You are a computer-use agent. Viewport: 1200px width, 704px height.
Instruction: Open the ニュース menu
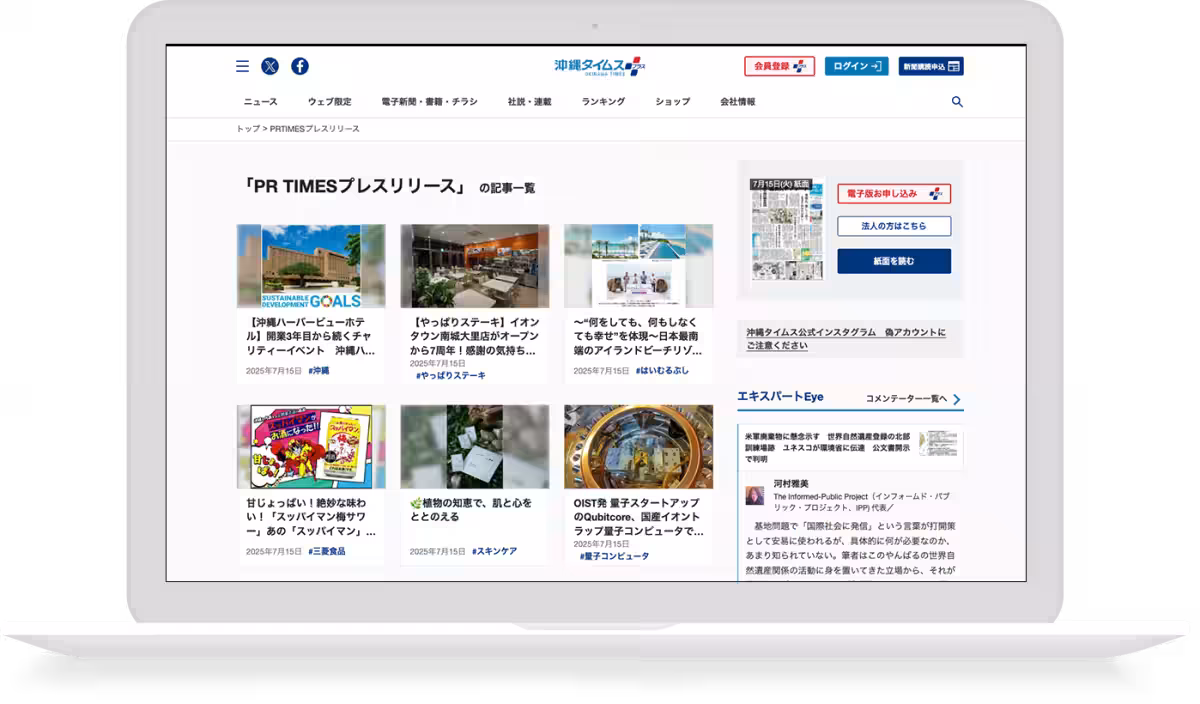point(261,102)
